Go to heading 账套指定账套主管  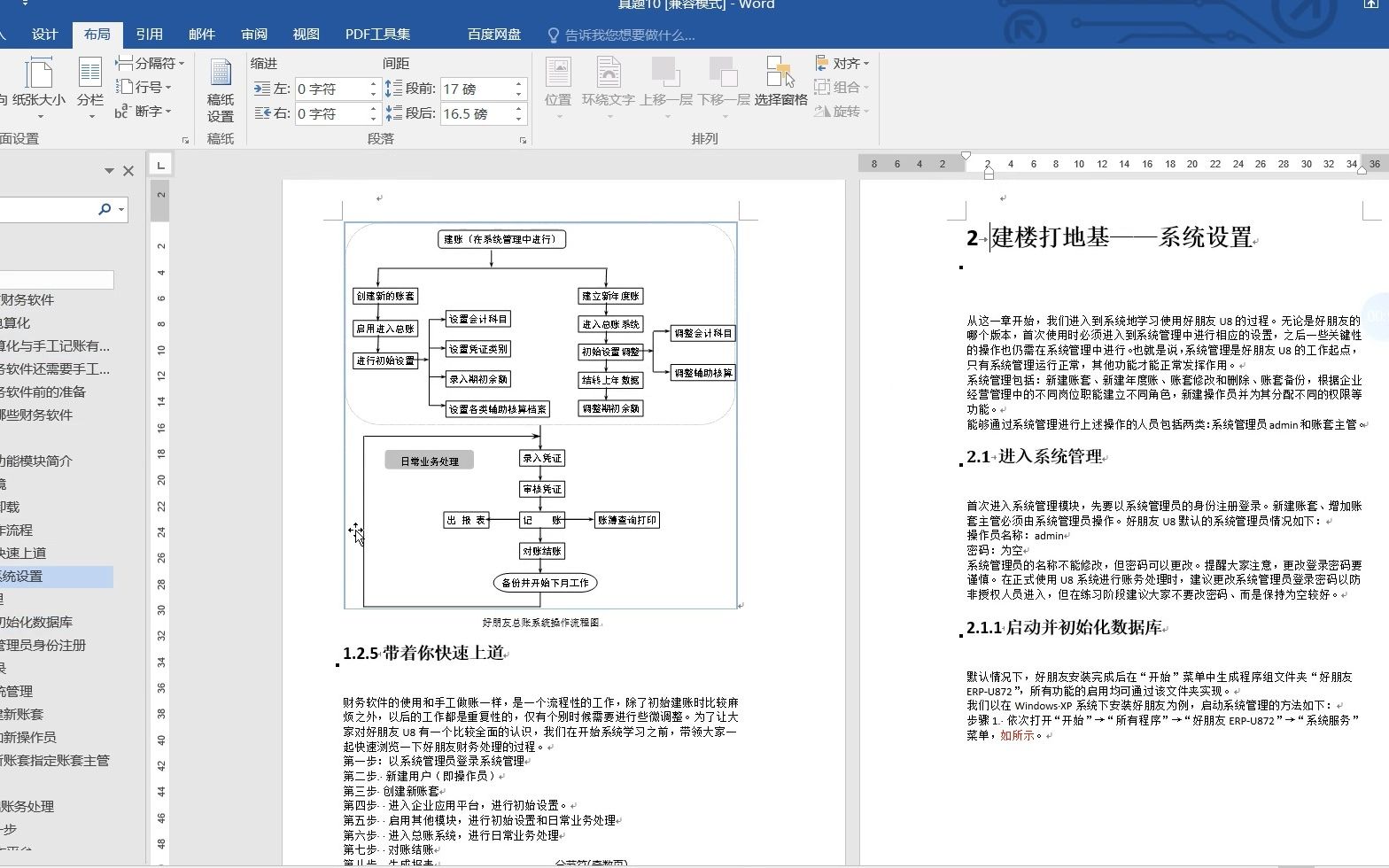point(55,761)
